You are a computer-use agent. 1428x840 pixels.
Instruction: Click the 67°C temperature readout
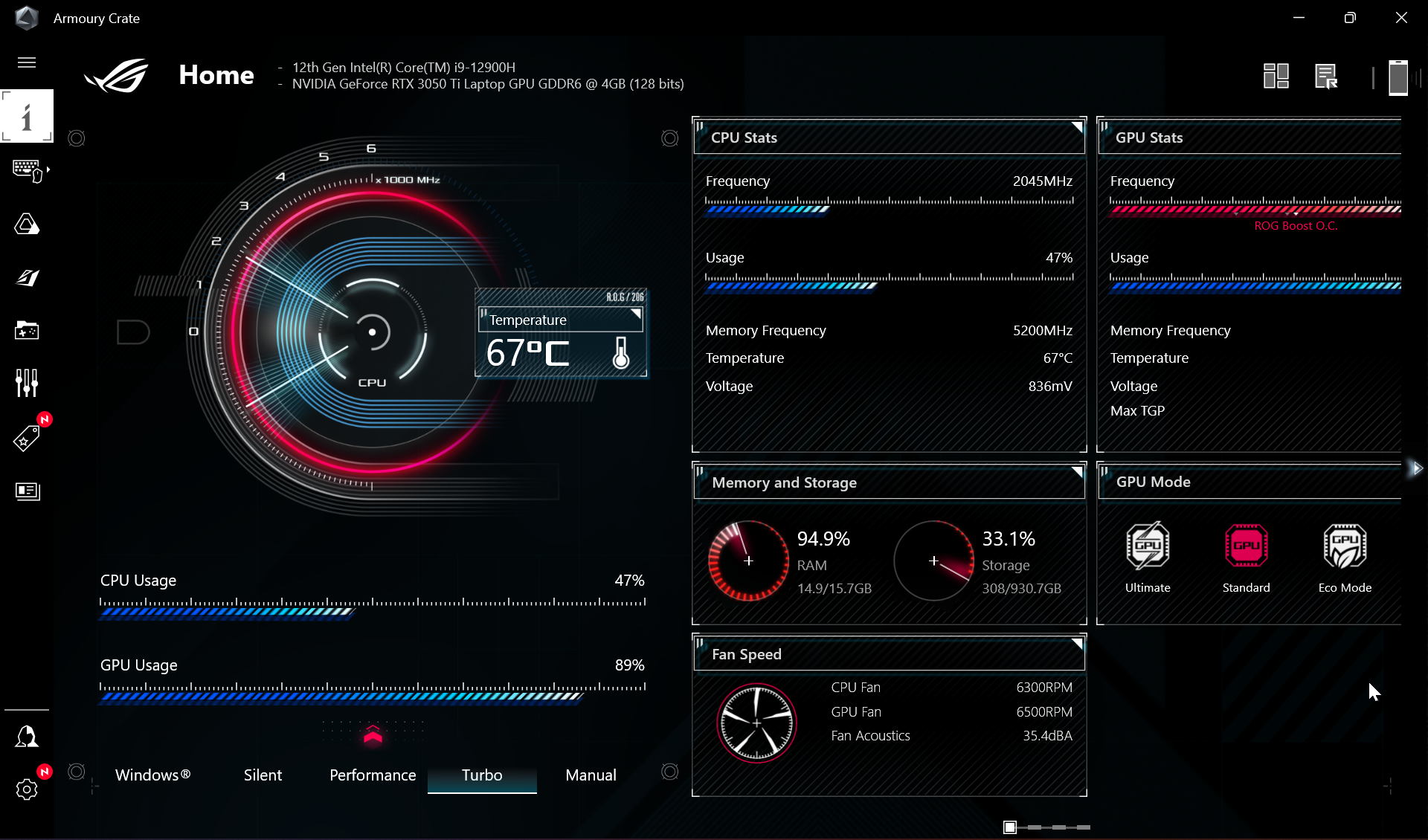point(528,353)
